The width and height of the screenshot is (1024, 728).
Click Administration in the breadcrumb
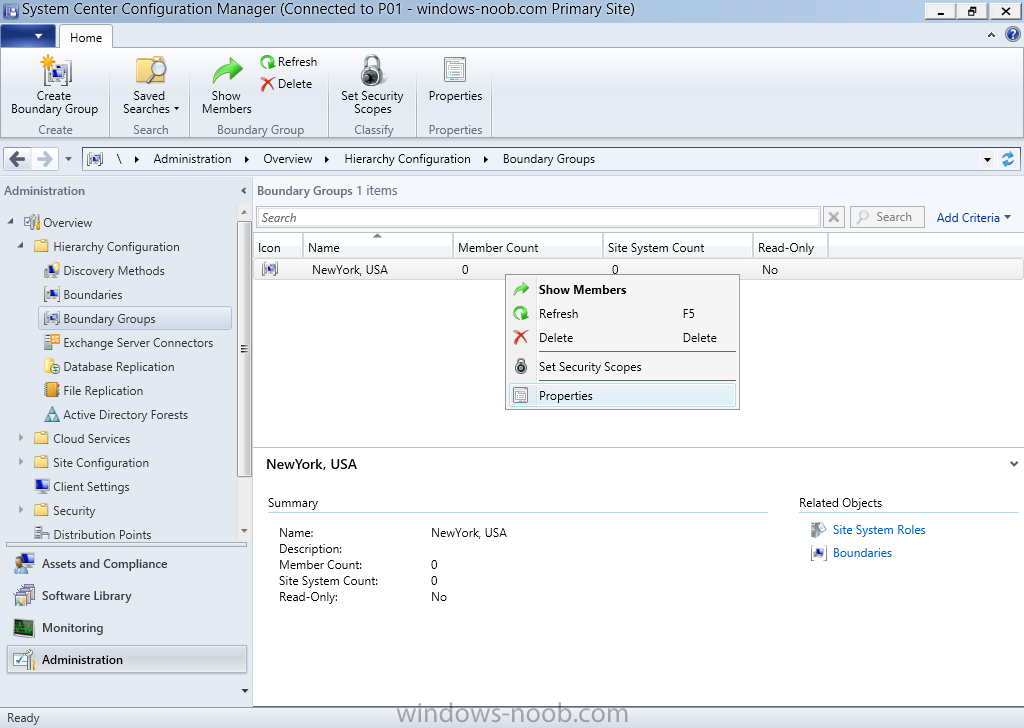pos(192,159)
